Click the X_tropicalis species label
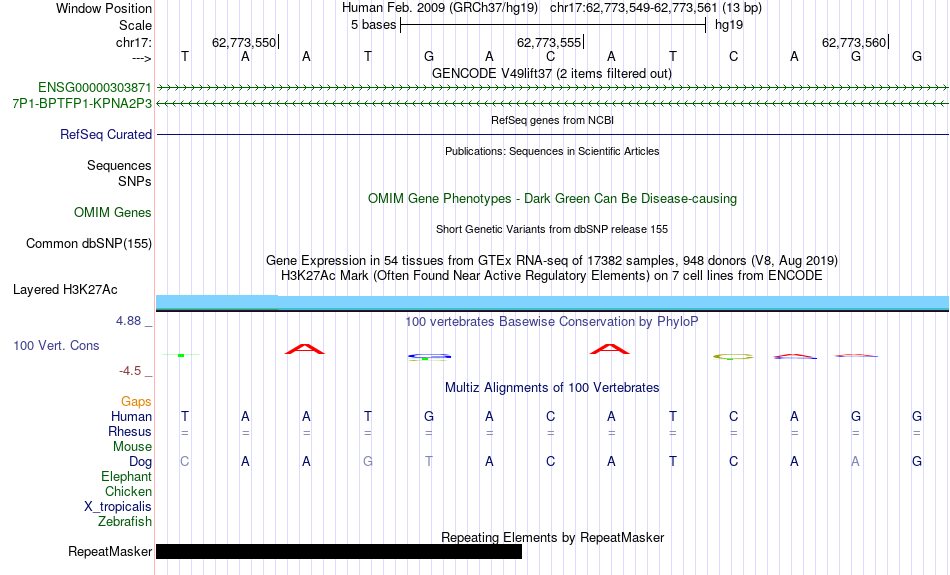The height and width of the screenshot is (575, 950). point(118,507)
